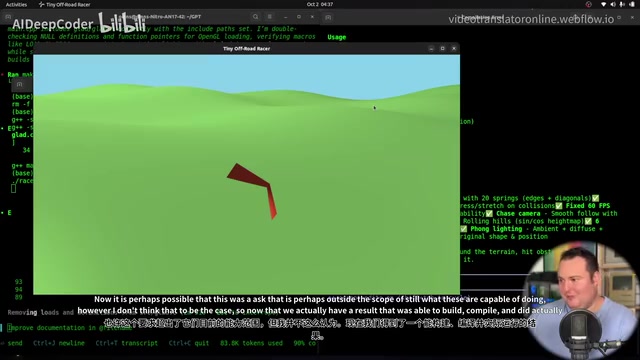Open the clock showing Oct 2 04:37

coord(320,4)
